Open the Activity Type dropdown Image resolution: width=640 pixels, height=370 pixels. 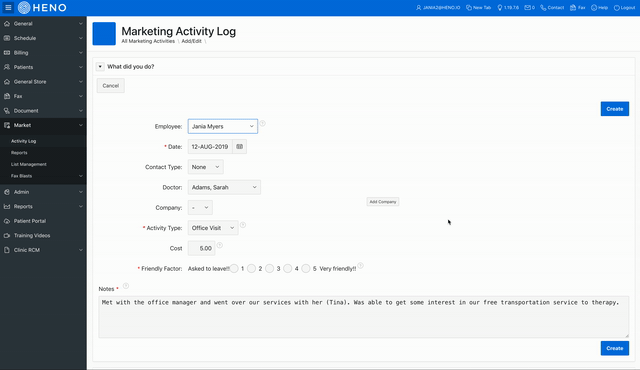click(213, 228)
